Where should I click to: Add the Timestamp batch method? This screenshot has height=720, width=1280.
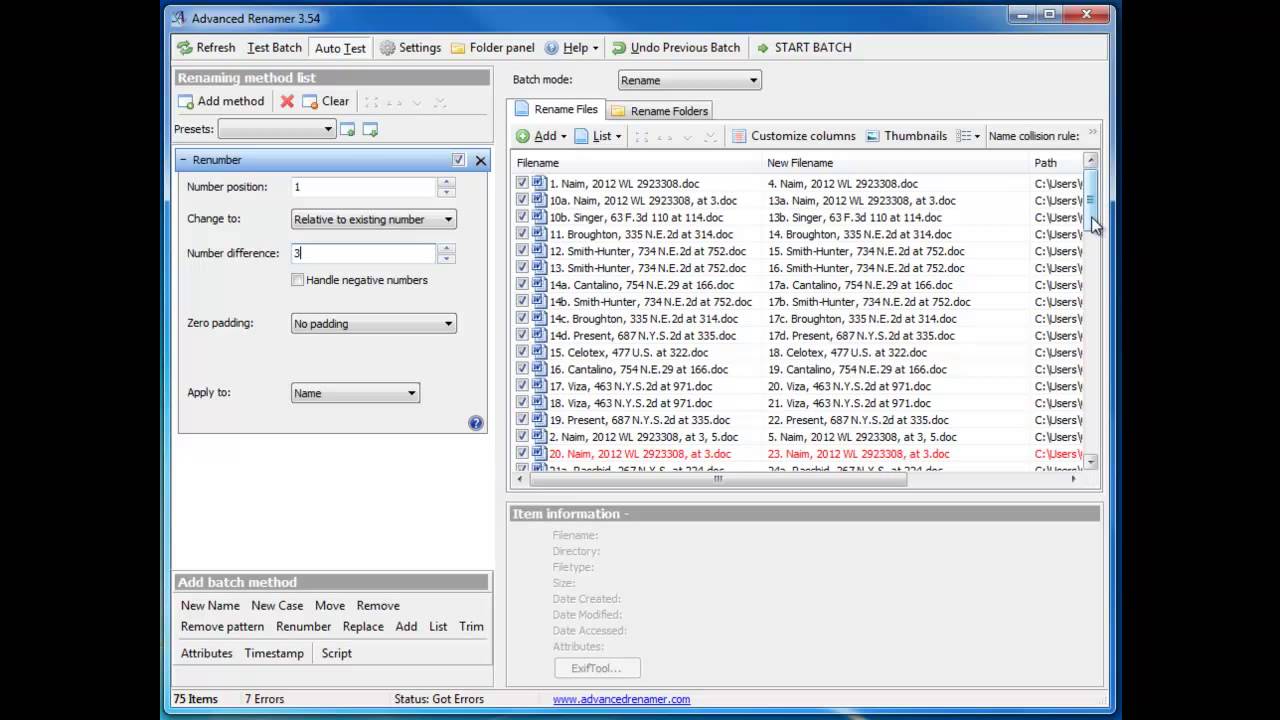pos(274,653)
